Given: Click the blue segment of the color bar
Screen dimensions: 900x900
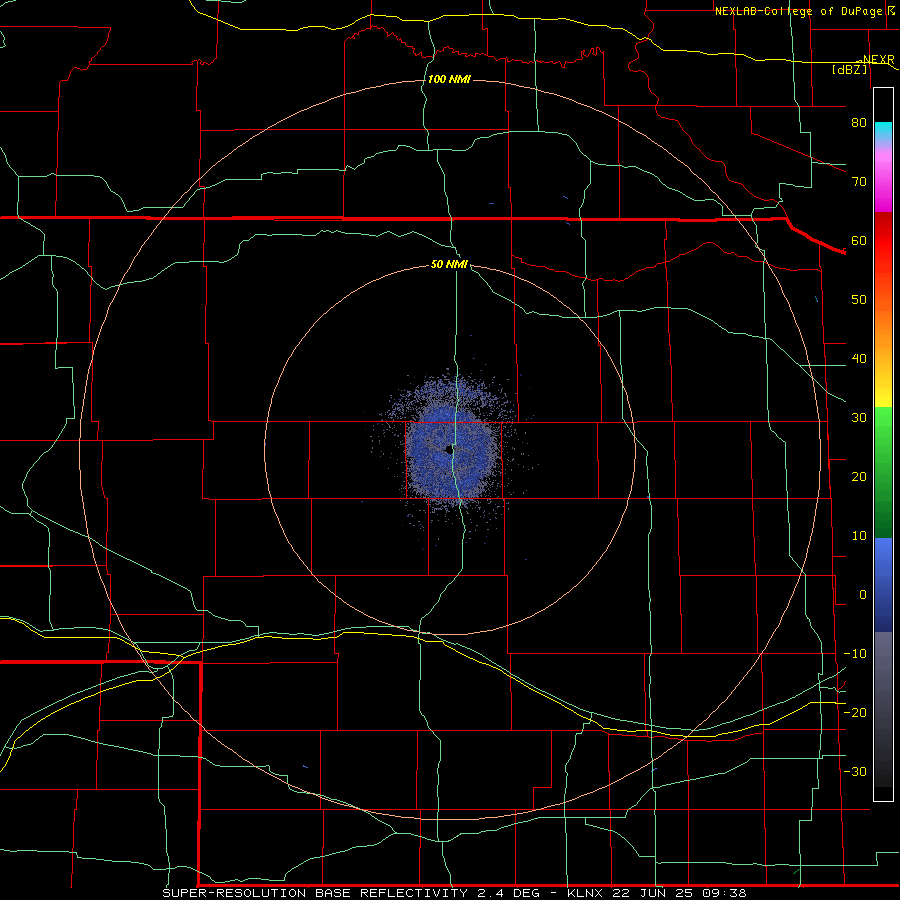Looking at the screenshot, I should [x=883, y=584].
